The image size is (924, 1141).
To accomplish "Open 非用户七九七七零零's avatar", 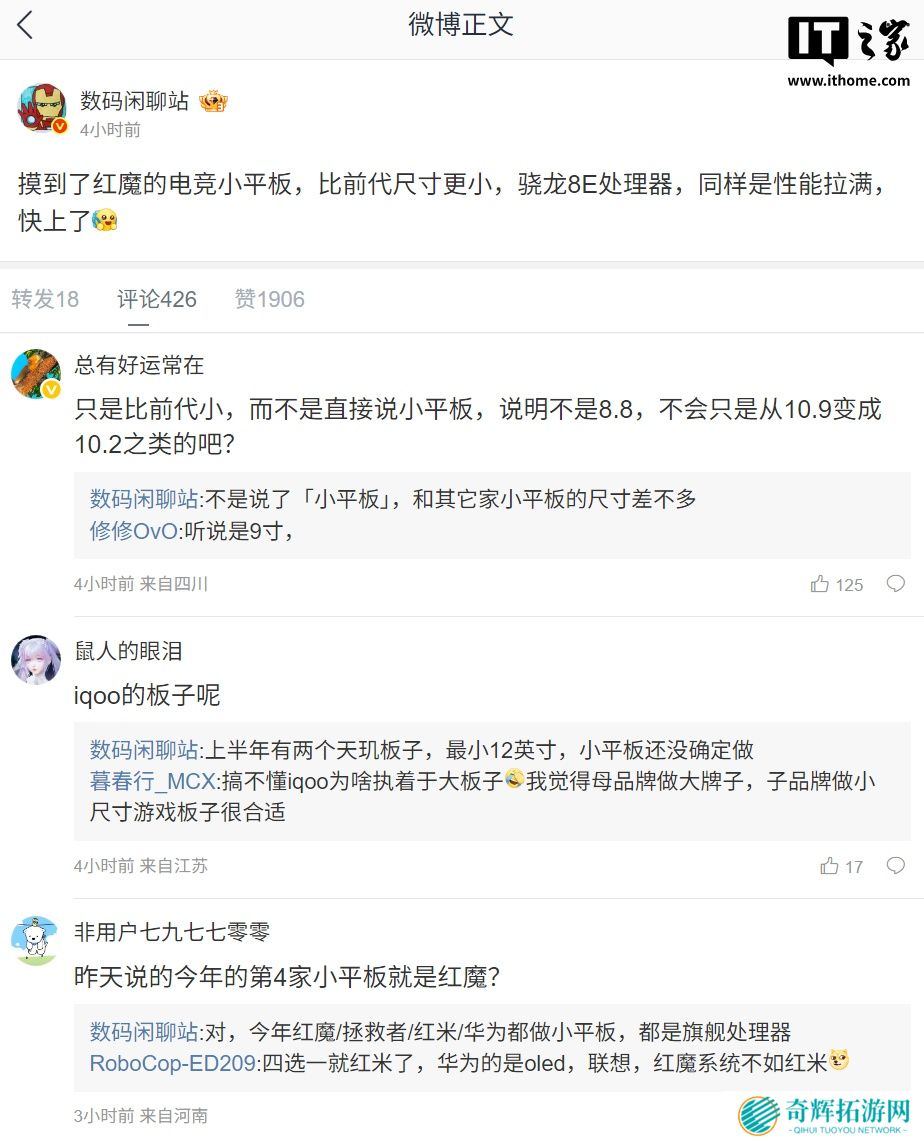I will (x=36, y=941).
